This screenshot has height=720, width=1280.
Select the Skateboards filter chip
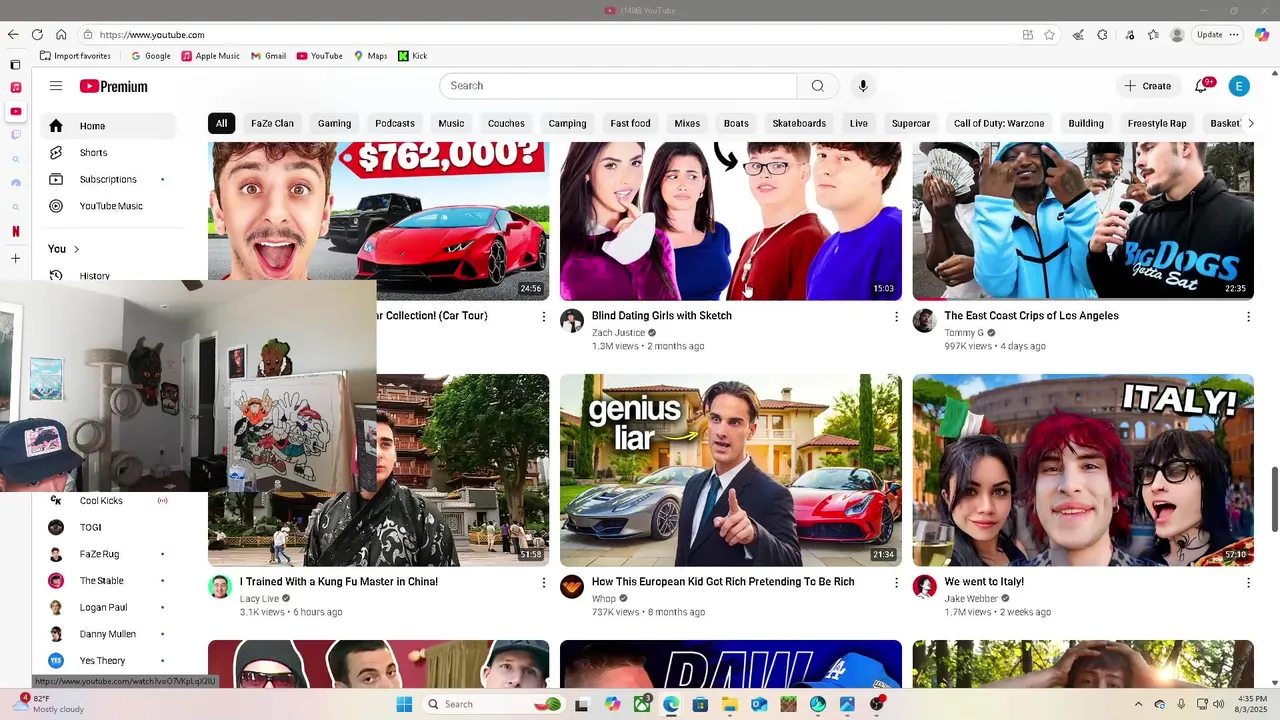click(799, 123)
